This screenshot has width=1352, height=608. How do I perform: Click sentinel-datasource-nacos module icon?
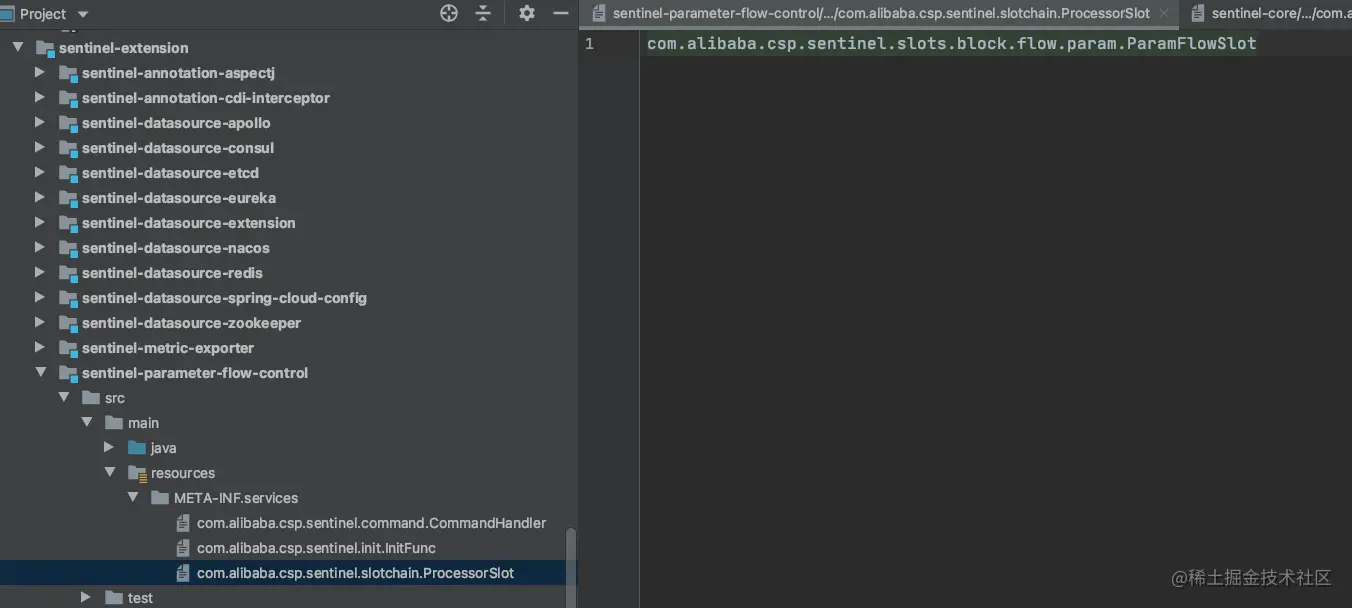pos(67,247)
